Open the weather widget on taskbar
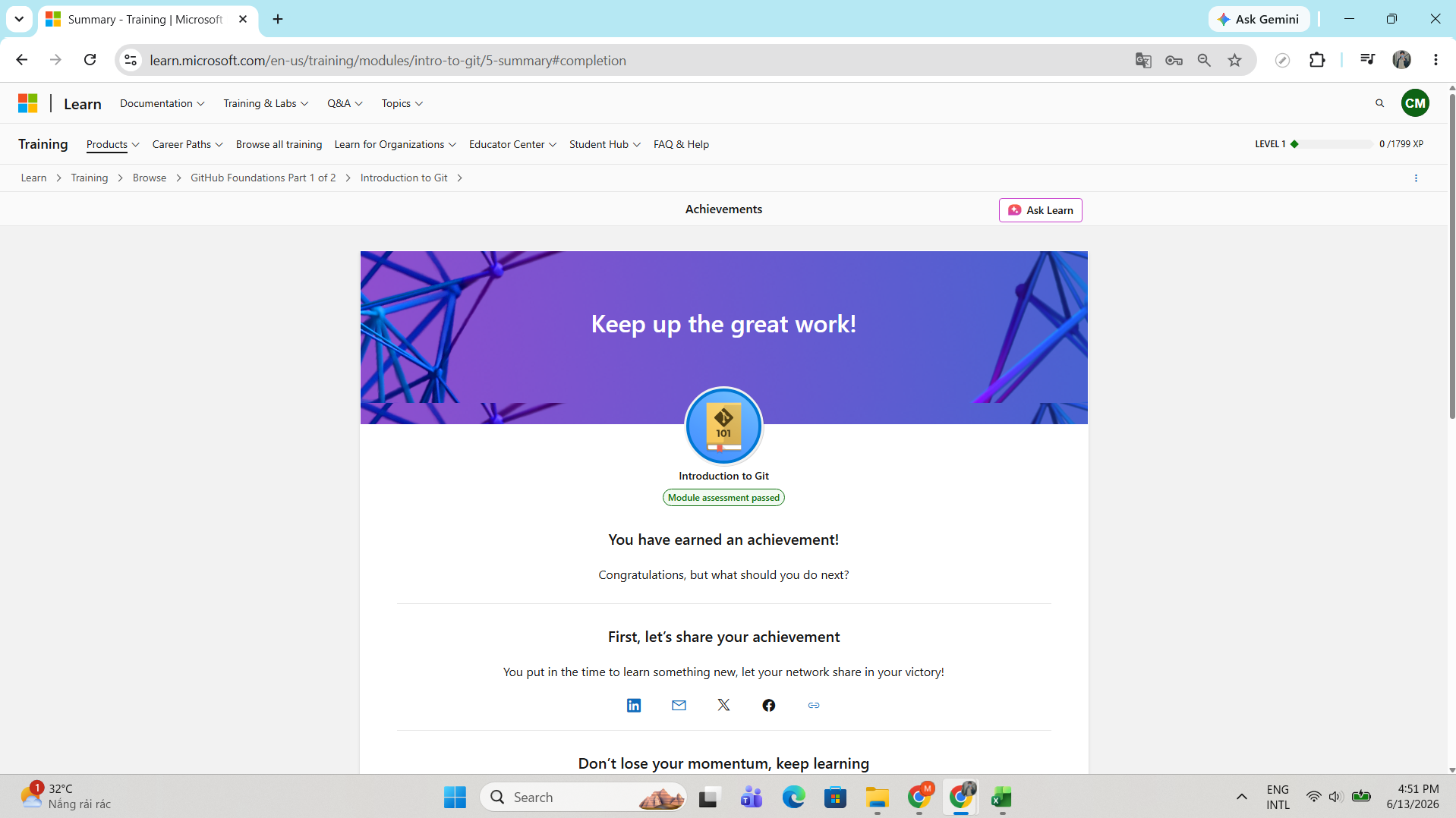This screenshot has width=1456, height=818. click(x=65, y=797)
